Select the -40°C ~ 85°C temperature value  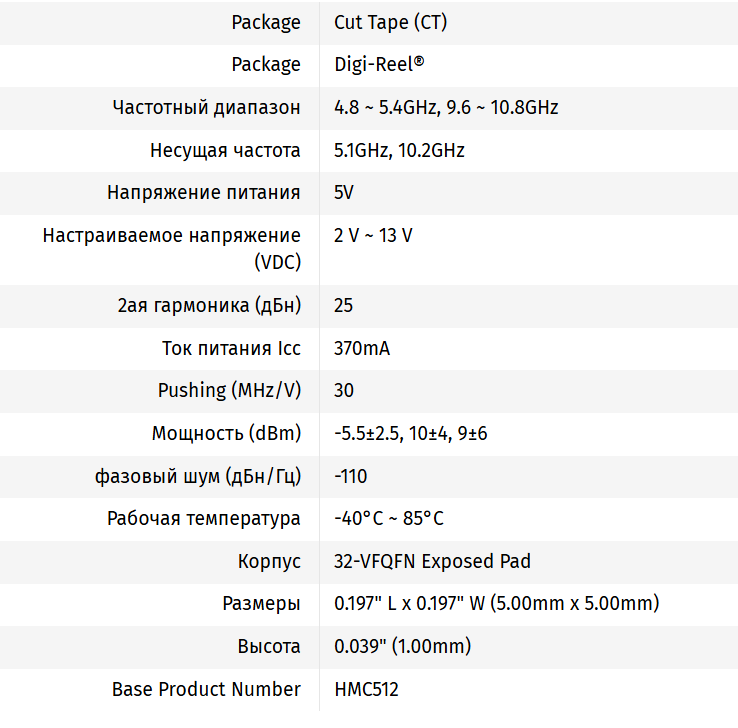(x=389, y=519)
